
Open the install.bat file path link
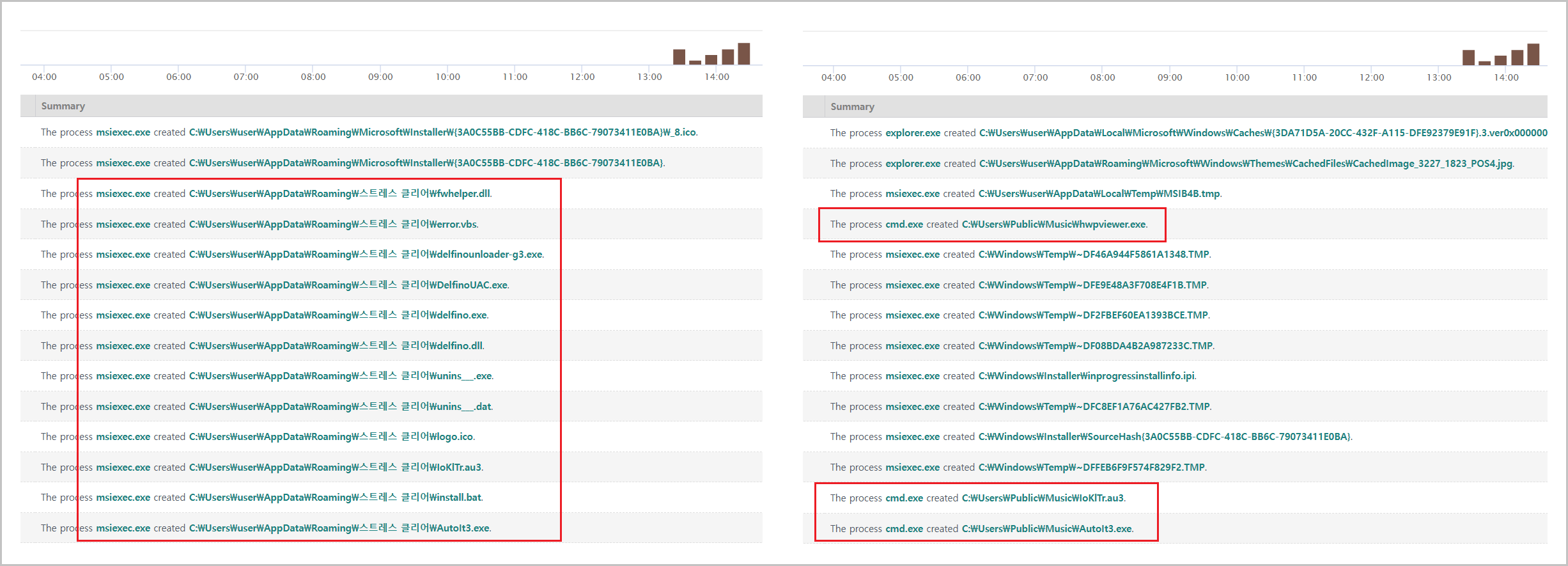336,498
